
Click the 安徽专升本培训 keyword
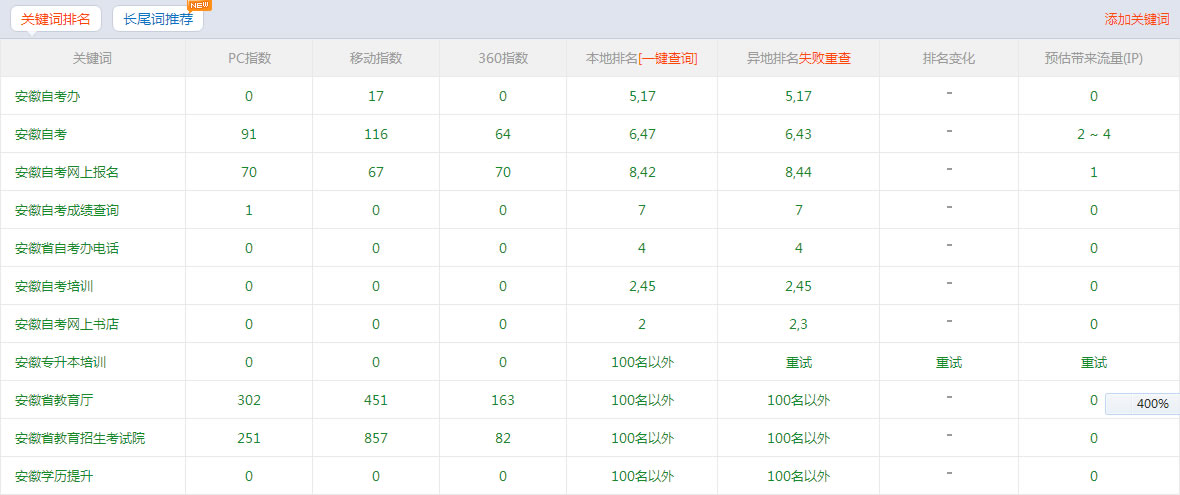click(60, 362)
